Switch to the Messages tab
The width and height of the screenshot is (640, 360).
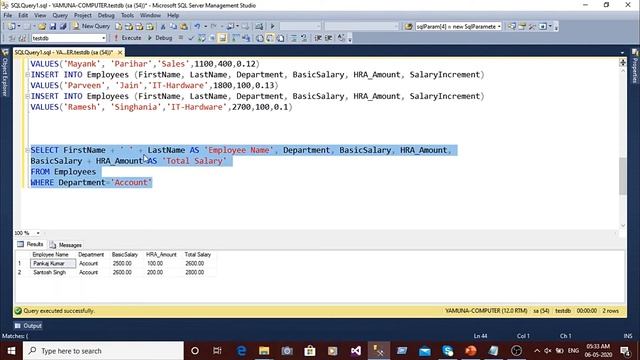coord(66,245)
